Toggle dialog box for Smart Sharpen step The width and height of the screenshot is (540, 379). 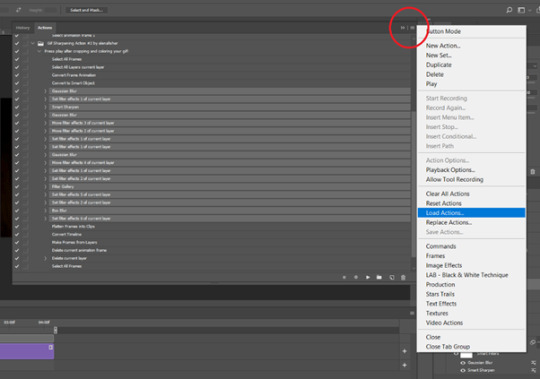click(25, 107)
